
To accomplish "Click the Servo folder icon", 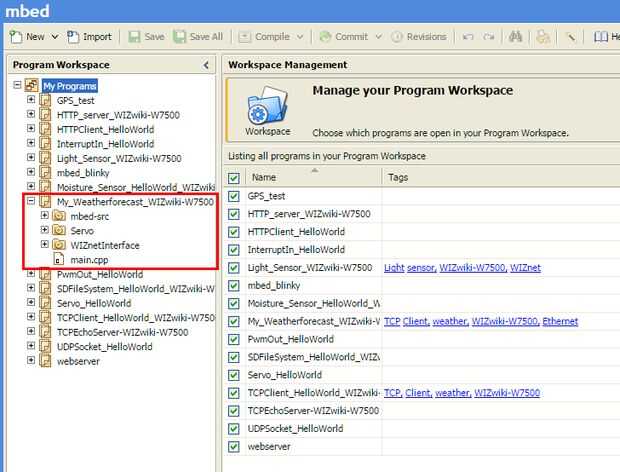I will (x=59, y=230).
